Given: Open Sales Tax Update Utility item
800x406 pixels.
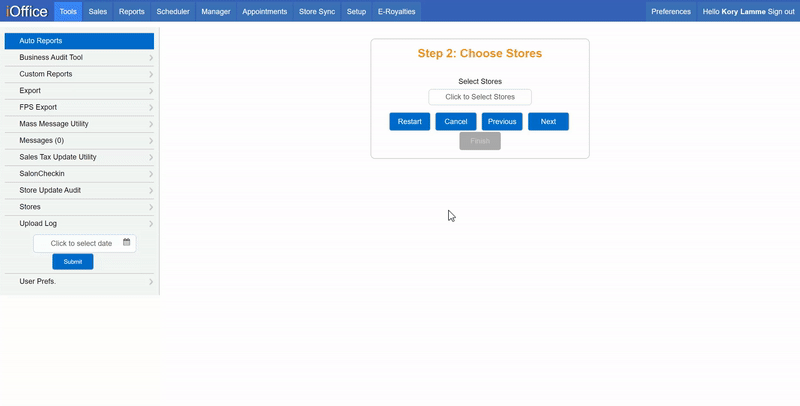Looking at the screenshot, I should tap(79, 157).
